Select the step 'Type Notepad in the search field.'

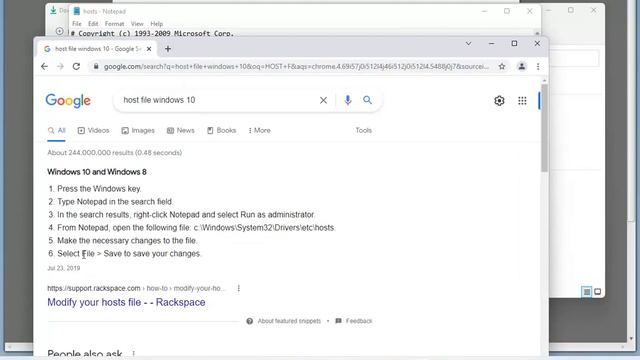tap(115, 202)
